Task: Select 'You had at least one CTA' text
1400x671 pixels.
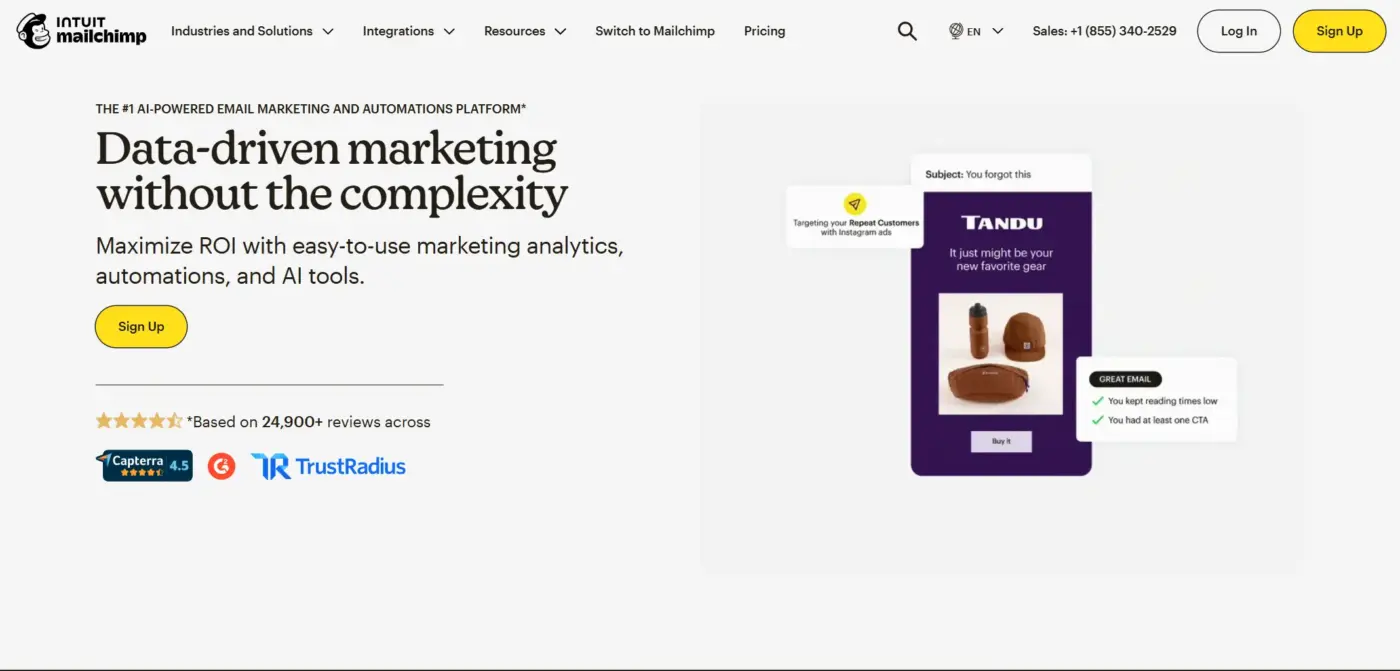Action: point(1158,420)
